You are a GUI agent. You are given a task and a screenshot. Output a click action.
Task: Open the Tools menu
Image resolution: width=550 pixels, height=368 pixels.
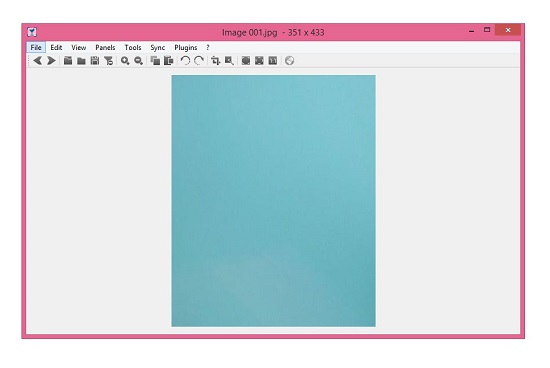pyautogui.click(x=133, y=47)
